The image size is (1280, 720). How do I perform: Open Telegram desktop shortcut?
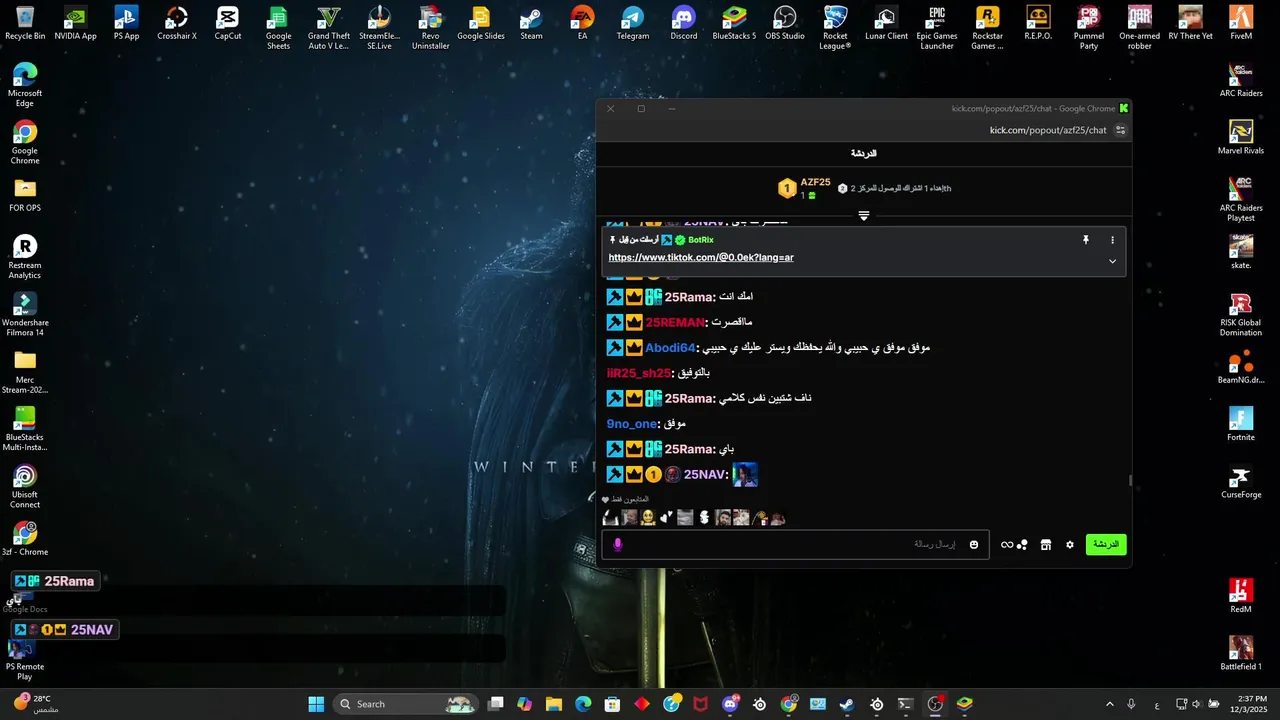(x=633, y=23)
